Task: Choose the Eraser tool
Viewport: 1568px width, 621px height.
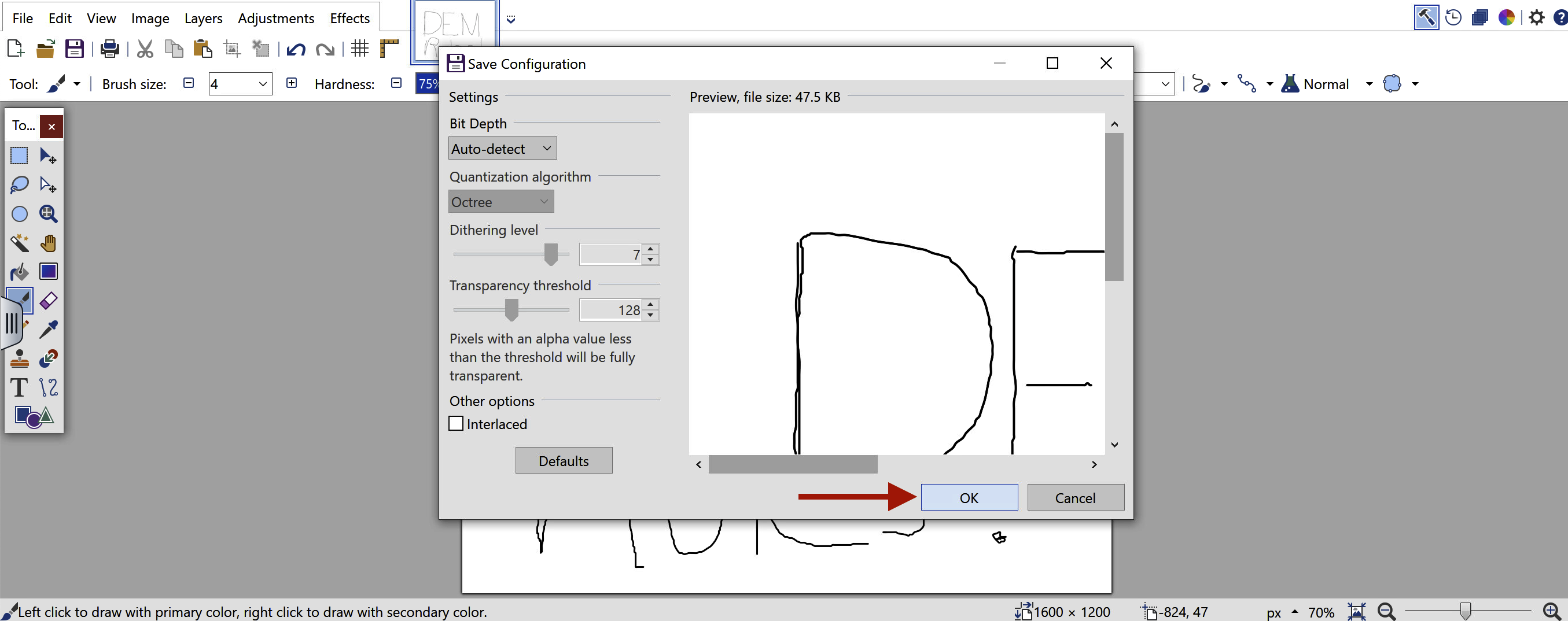Action: pos(48,301)
